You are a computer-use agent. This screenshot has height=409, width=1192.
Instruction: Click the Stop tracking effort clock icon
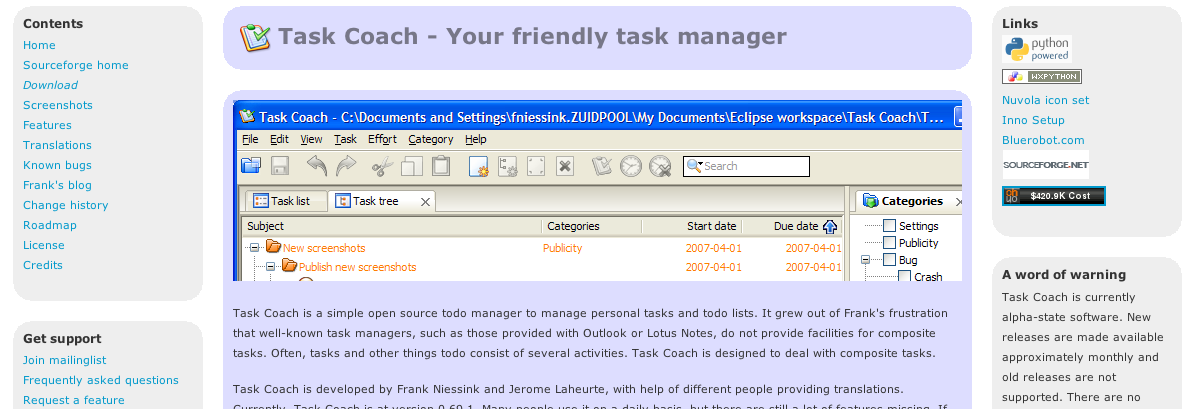660,166
